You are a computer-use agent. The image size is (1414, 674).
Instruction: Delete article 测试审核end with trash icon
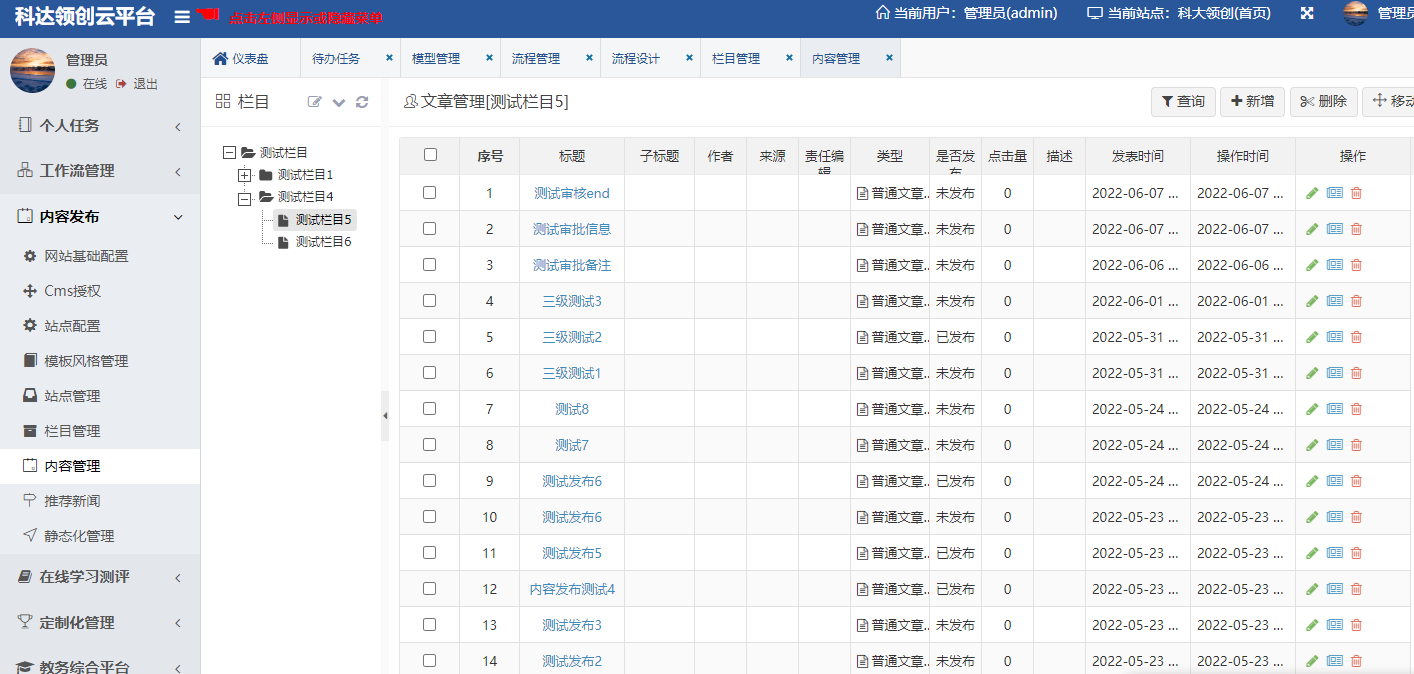[x=1356, y=193]
